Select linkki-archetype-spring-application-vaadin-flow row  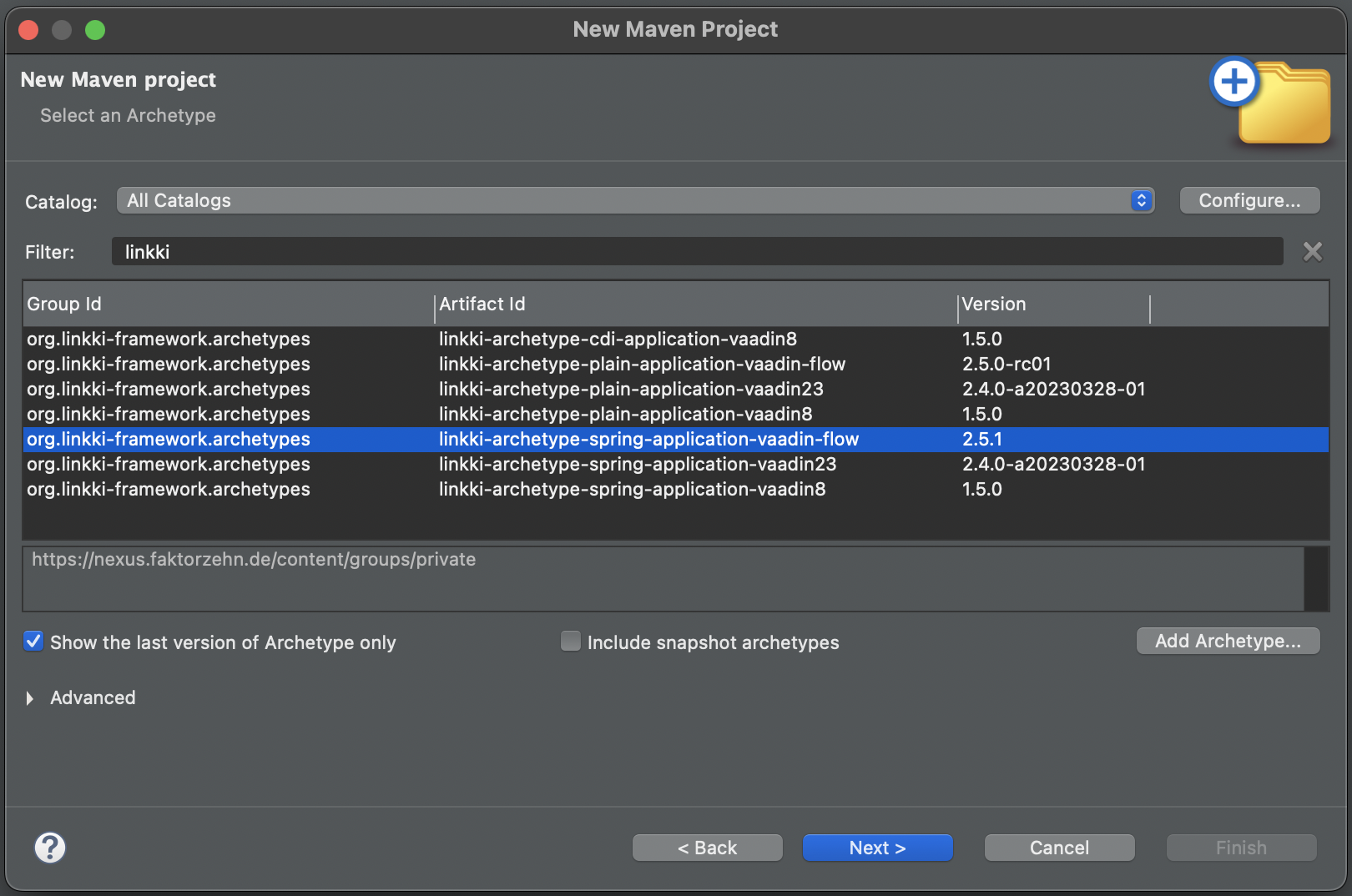pos(675,439)
